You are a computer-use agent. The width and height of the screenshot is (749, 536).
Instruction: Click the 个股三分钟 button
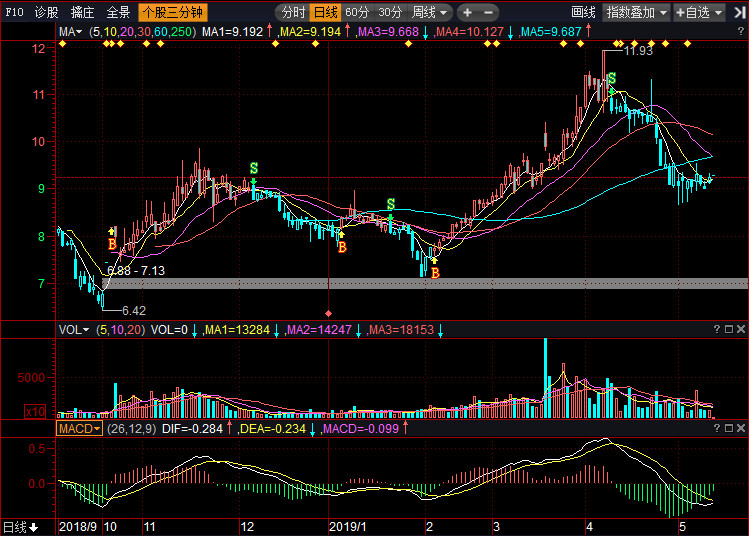[172, 13]
